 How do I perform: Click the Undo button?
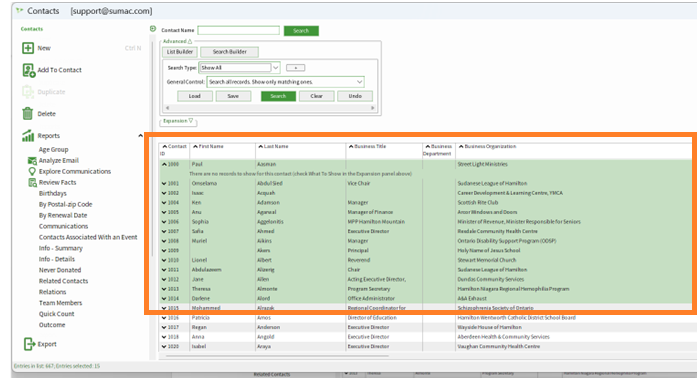pos(355,96)
